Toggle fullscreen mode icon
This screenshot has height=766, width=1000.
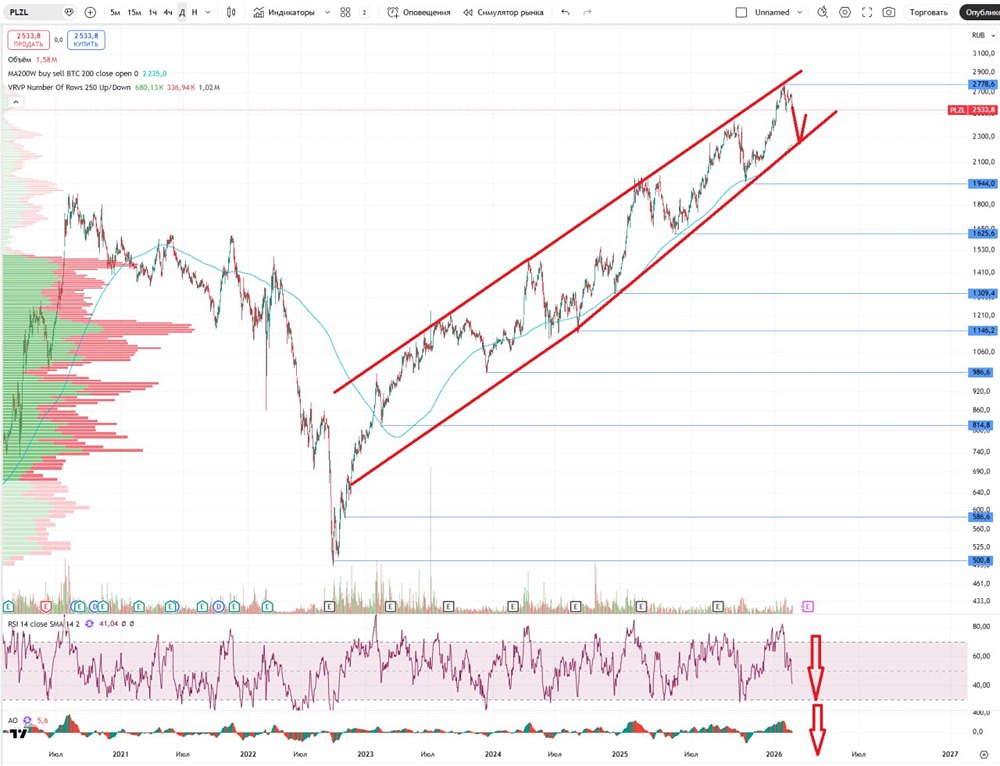point(867,12)
